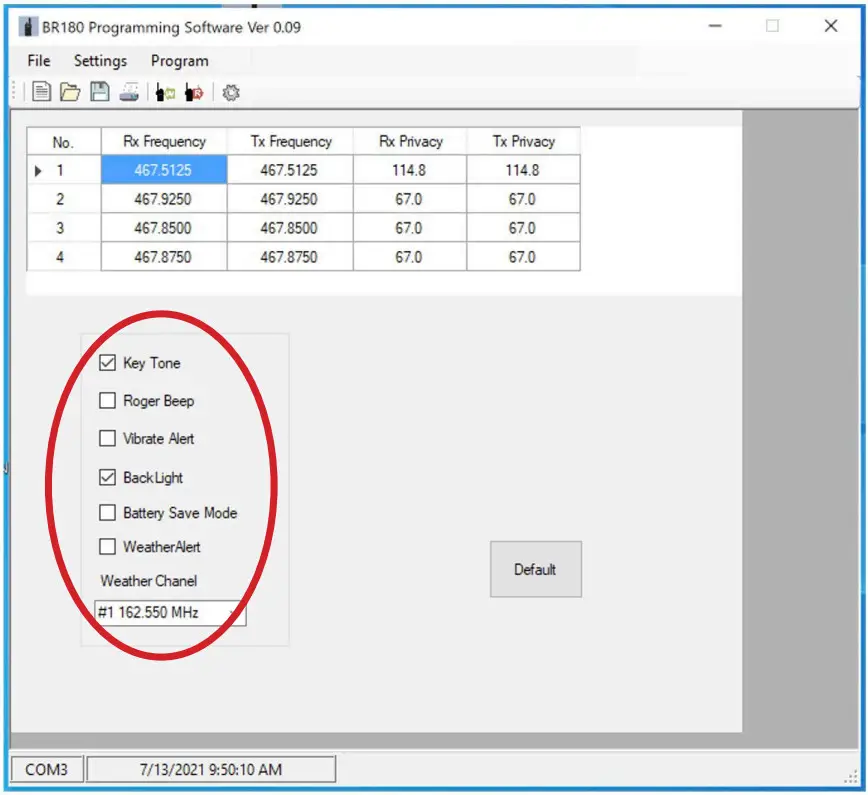Select row header for channel 4
The width and height of the screenshot is (868, 795).
coord(64,256)
